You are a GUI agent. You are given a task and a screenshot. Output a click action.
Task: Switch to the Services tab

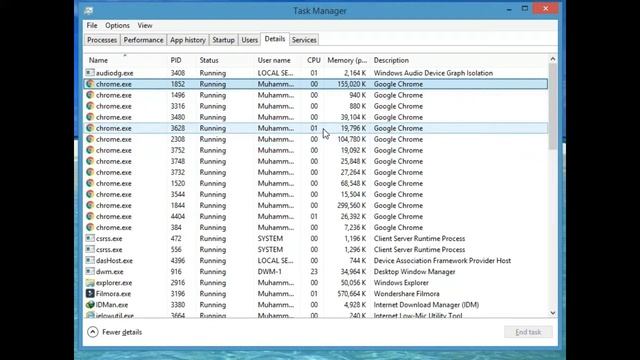[x=304, y=40]
